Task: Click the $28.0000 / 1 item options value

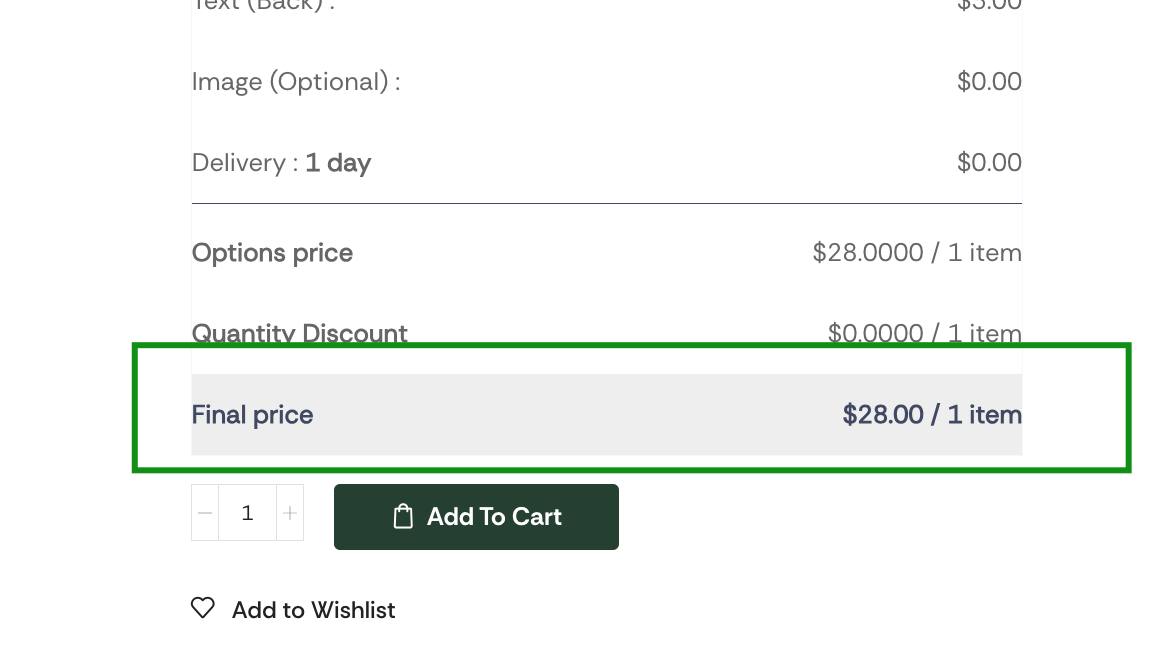Action: (917, 253)
